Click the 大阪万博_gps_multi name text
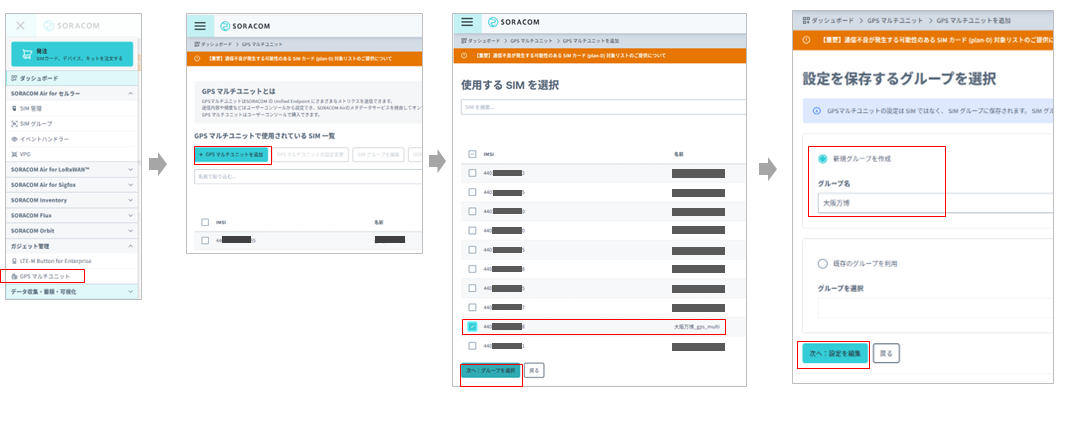 698,327
